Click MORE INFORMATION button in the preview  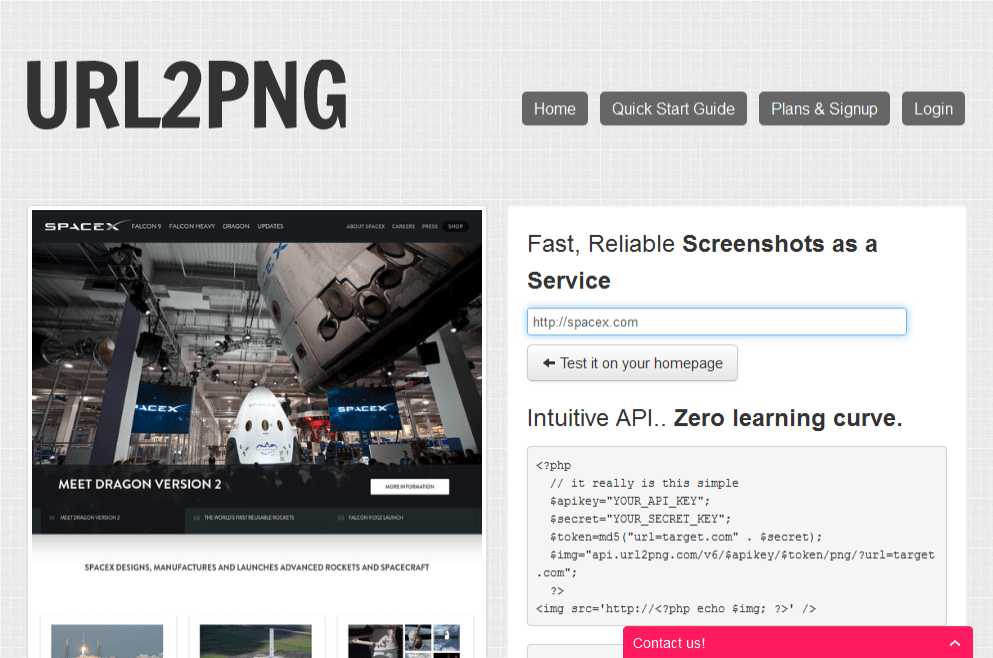pos(410,486)
